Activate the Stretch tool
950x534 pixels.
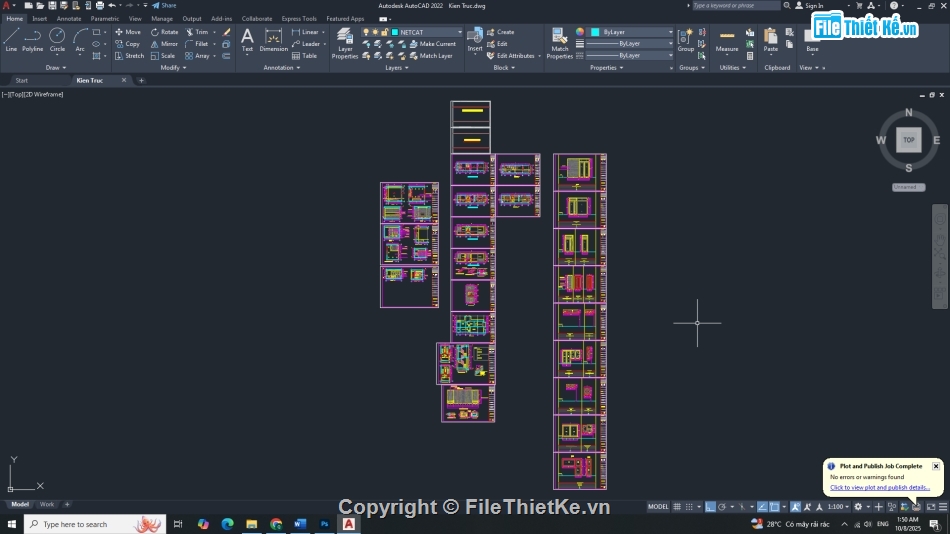click(130, 56)
